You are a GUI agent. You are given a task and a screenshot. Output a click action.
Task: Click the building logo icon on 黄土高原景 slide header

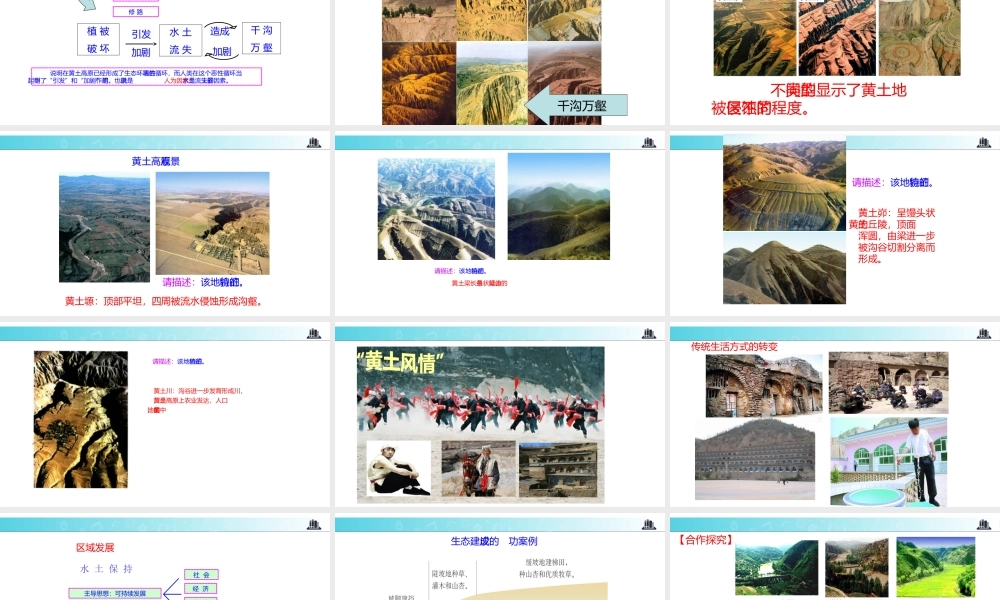point(314,142)
